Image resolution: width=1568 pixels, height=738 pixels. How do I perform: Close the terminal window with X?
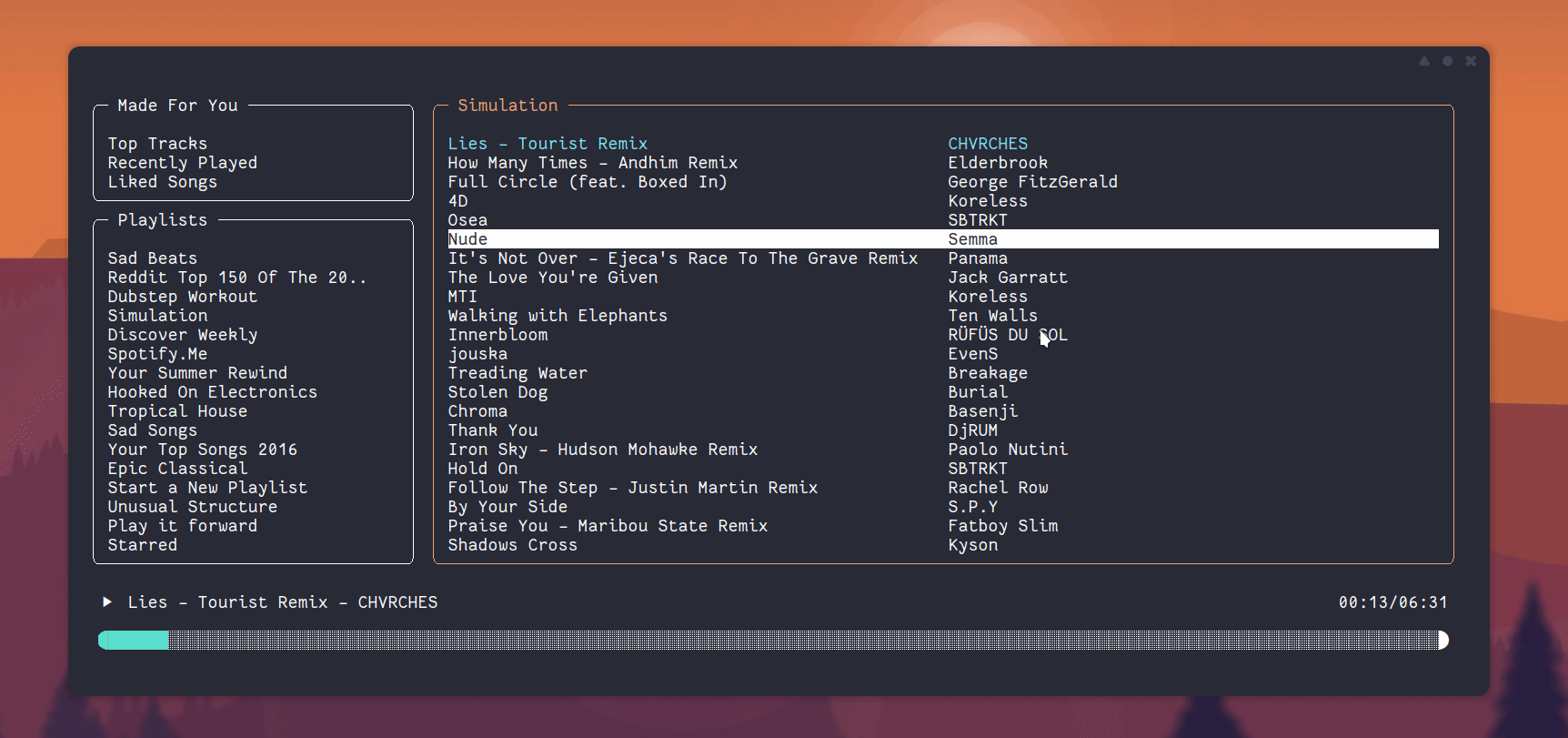[x=1471, y=61]
